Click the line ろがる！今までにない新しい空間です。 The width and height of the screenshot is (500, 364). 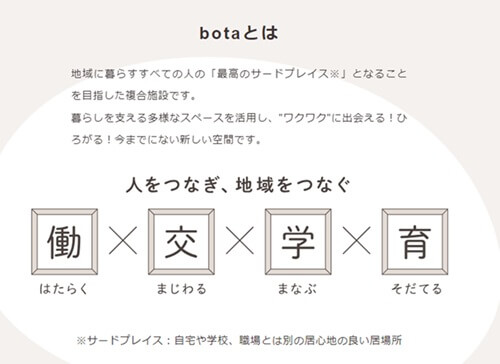pos(166,140)
